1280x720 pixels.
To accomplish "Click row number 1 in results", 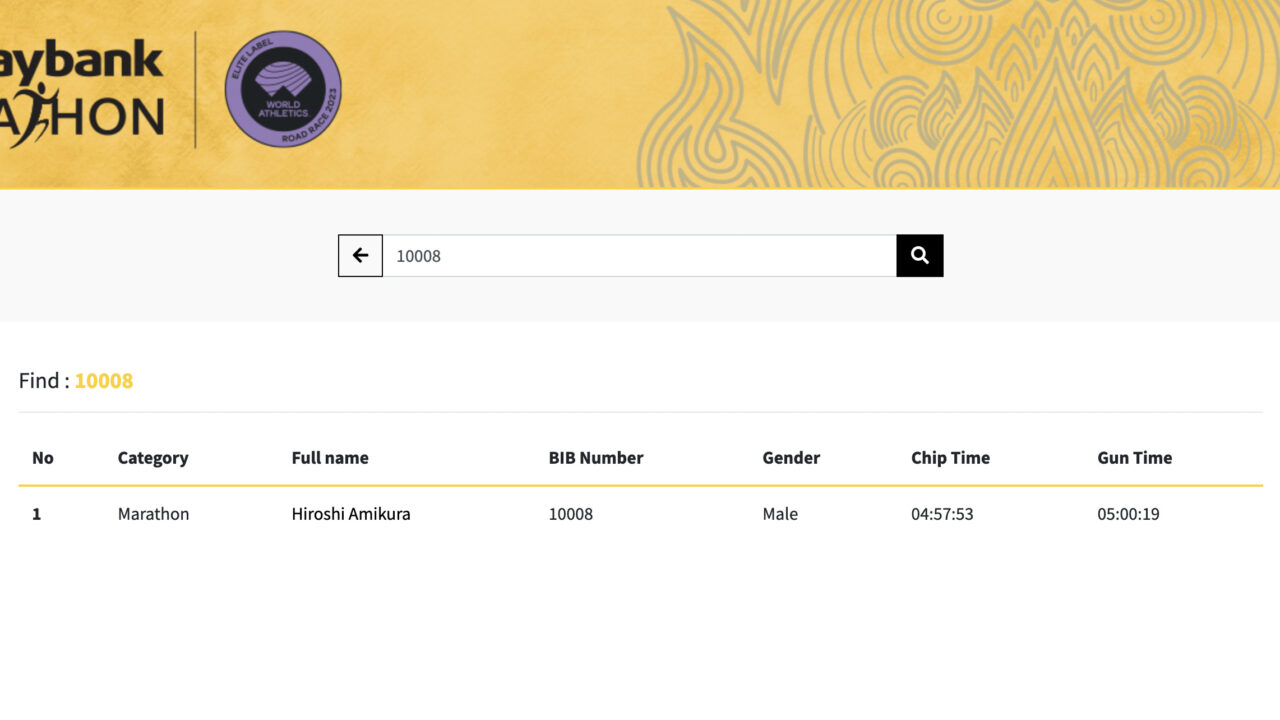I will click(37, 514).
